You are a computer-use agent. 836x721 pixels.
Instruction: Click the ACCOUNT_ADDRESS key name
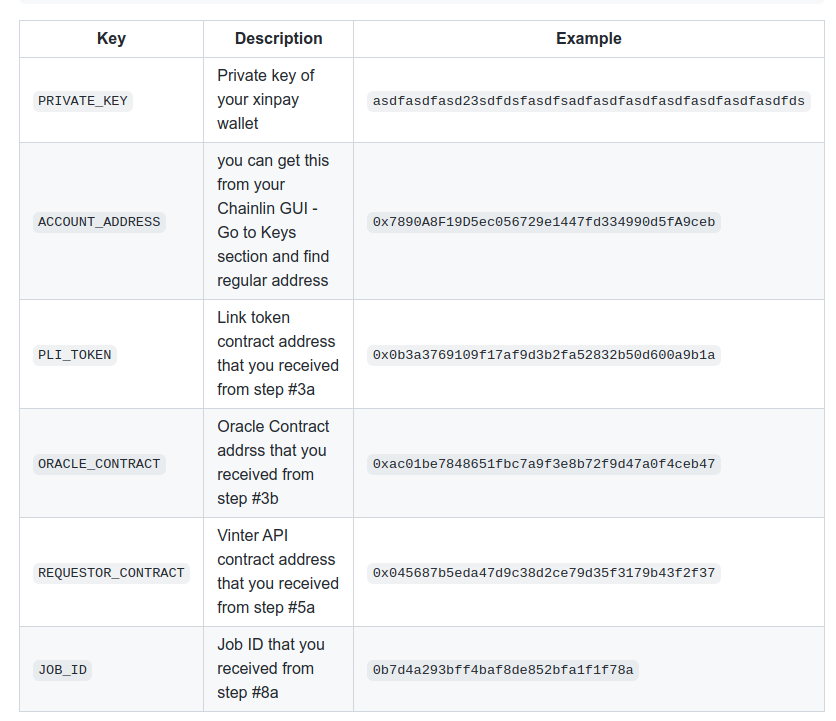tap(98, 222)
